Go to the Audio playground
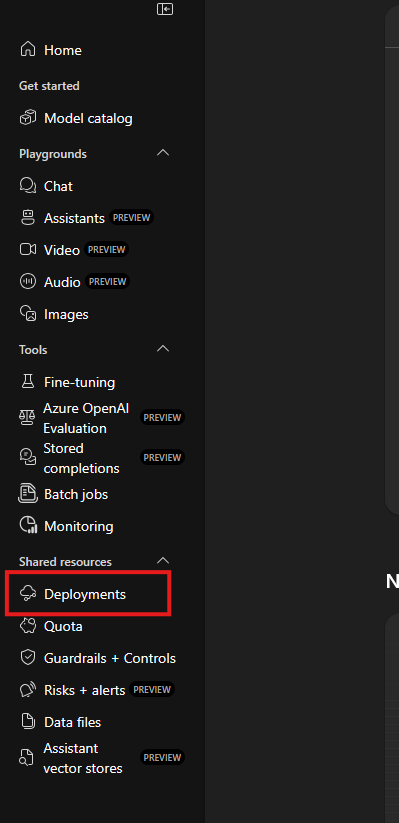The width and height of the screenshot is (399, 823). point(62,282)
